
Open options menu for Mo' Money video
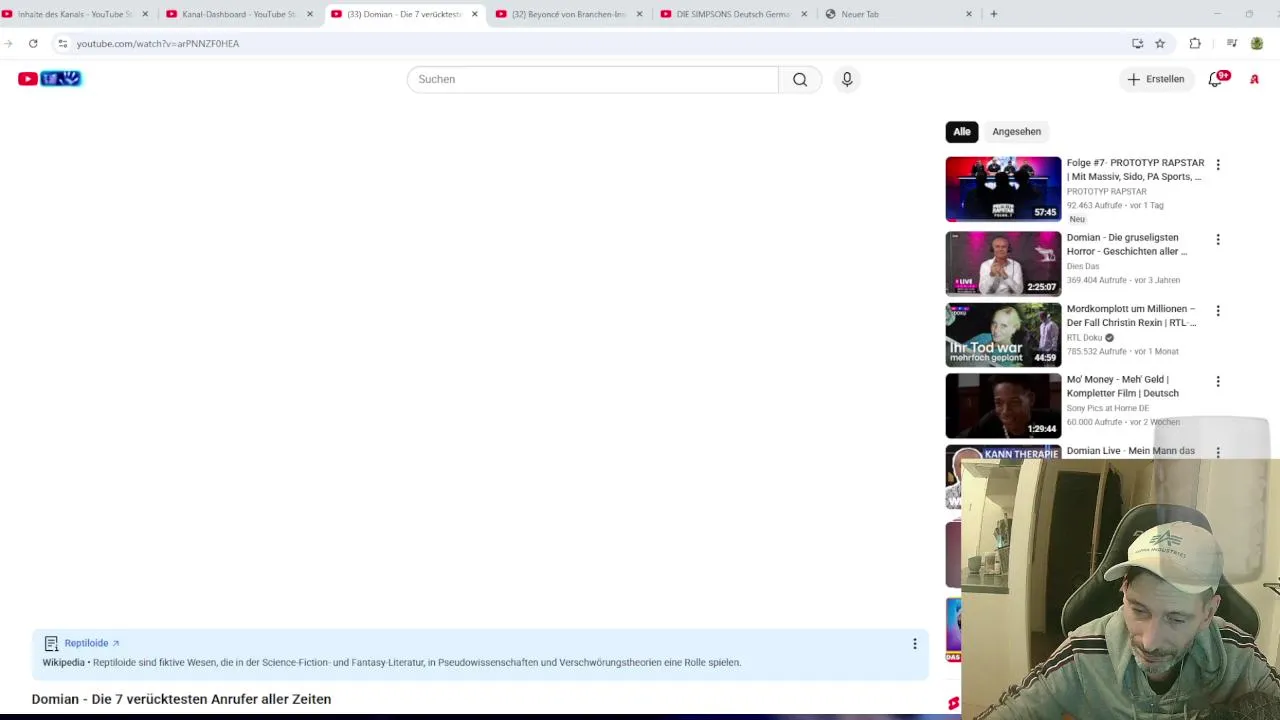(x=1218, y=381)
